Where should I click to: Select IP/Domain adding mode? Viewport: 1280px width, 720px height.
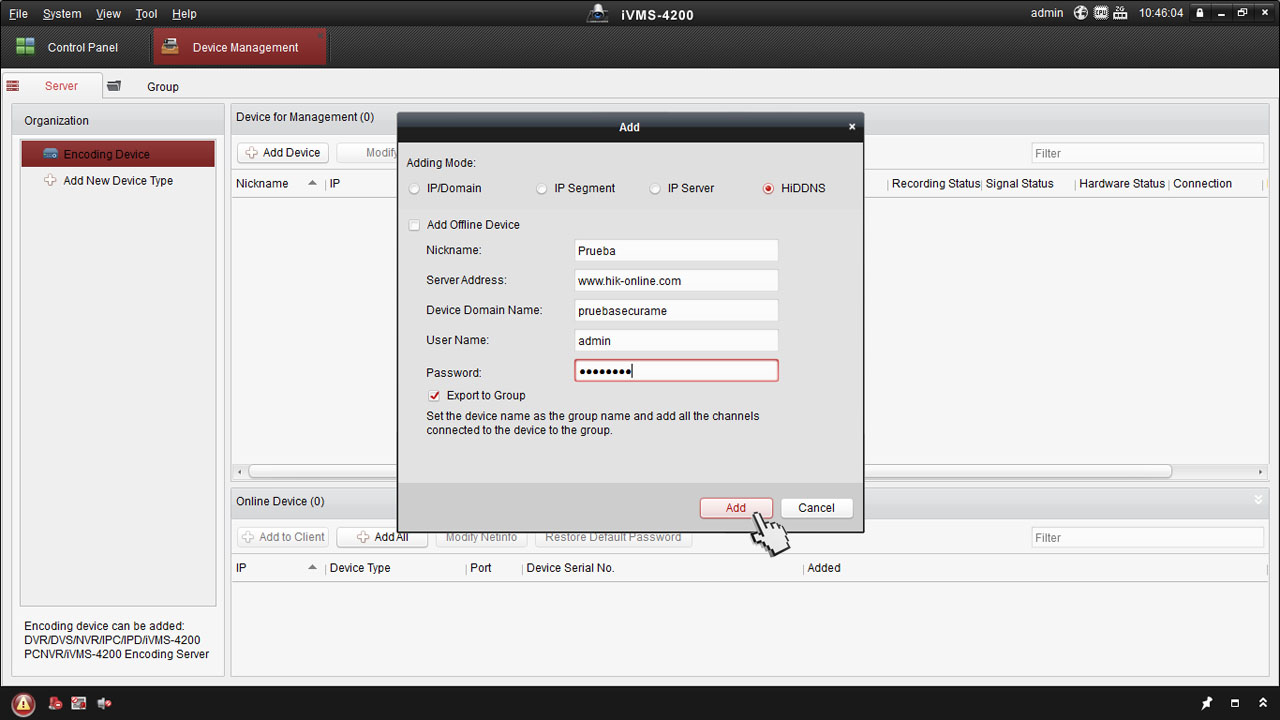[x=415, y=189]
